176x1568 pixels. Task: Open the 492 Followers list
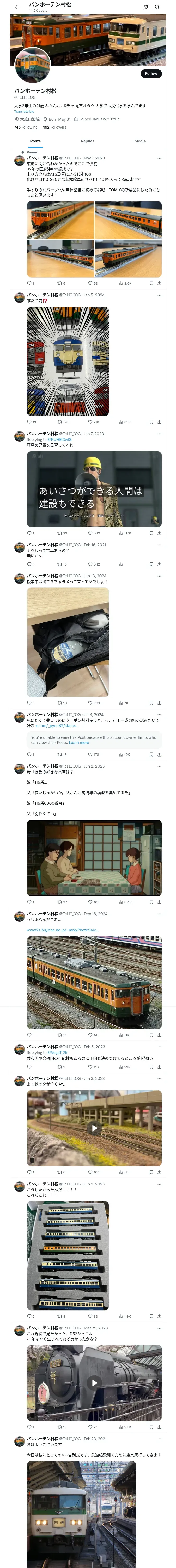(54, 127)
